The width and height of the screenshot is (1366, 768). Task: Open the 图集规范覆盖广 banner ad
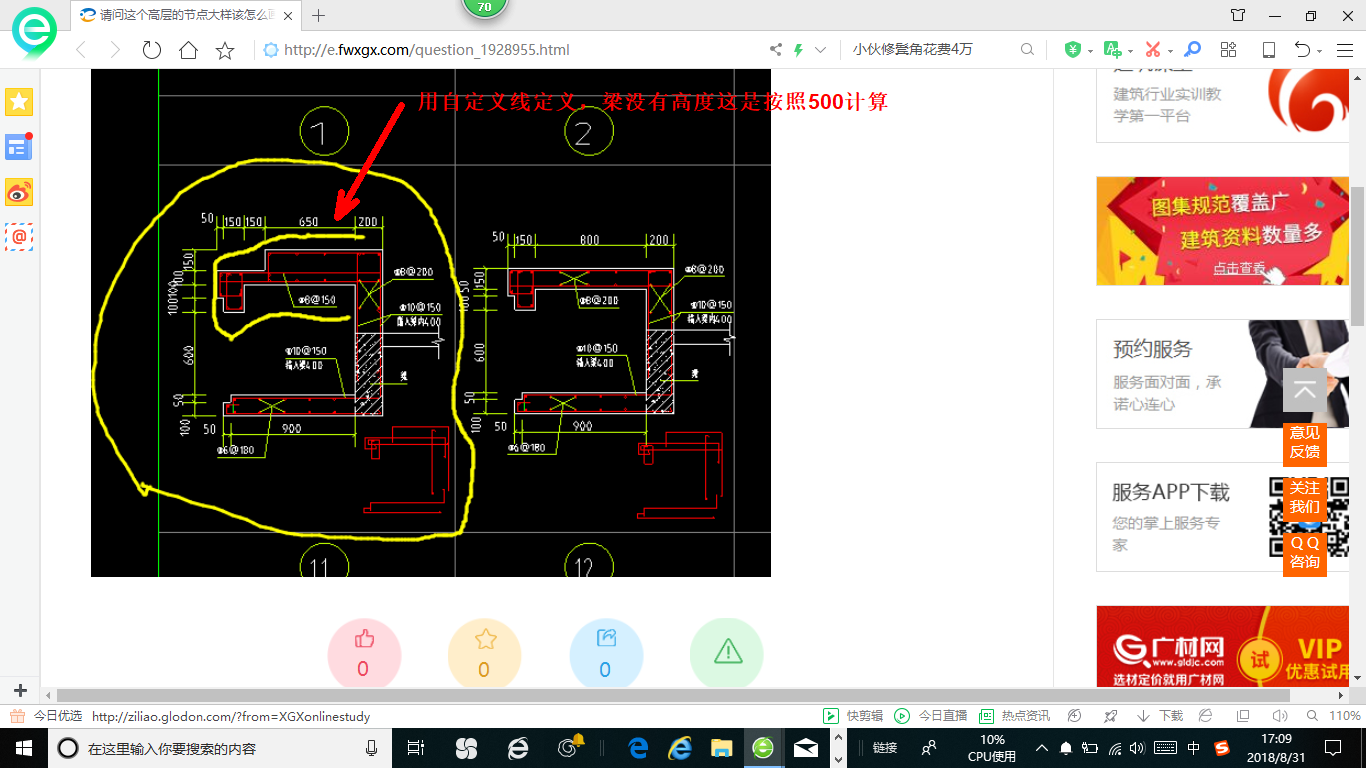click(1223, 231)
